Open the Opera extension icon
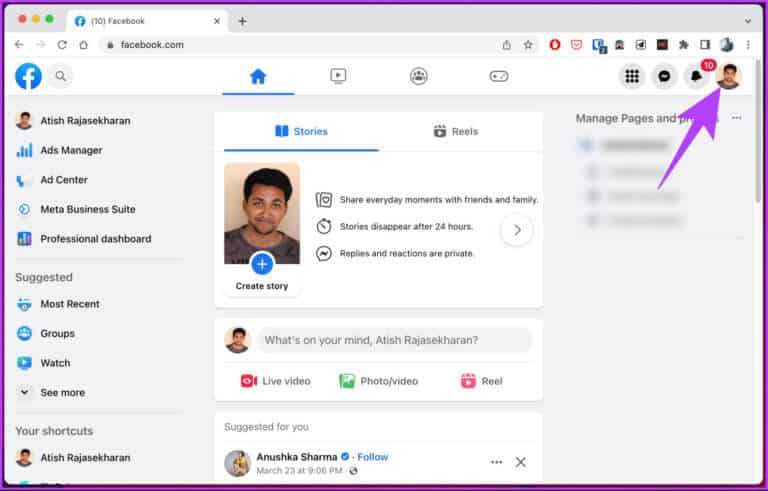This screenshot has width=768, height=491. click(x=555, y=45)
